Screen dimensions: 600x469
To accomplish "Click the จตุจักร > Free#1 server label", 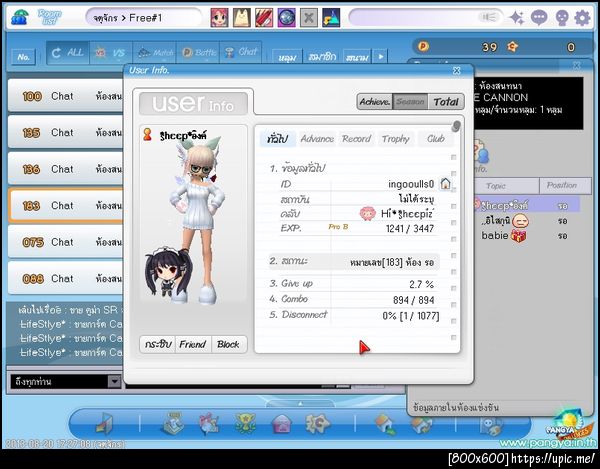I will coord(129,18).
